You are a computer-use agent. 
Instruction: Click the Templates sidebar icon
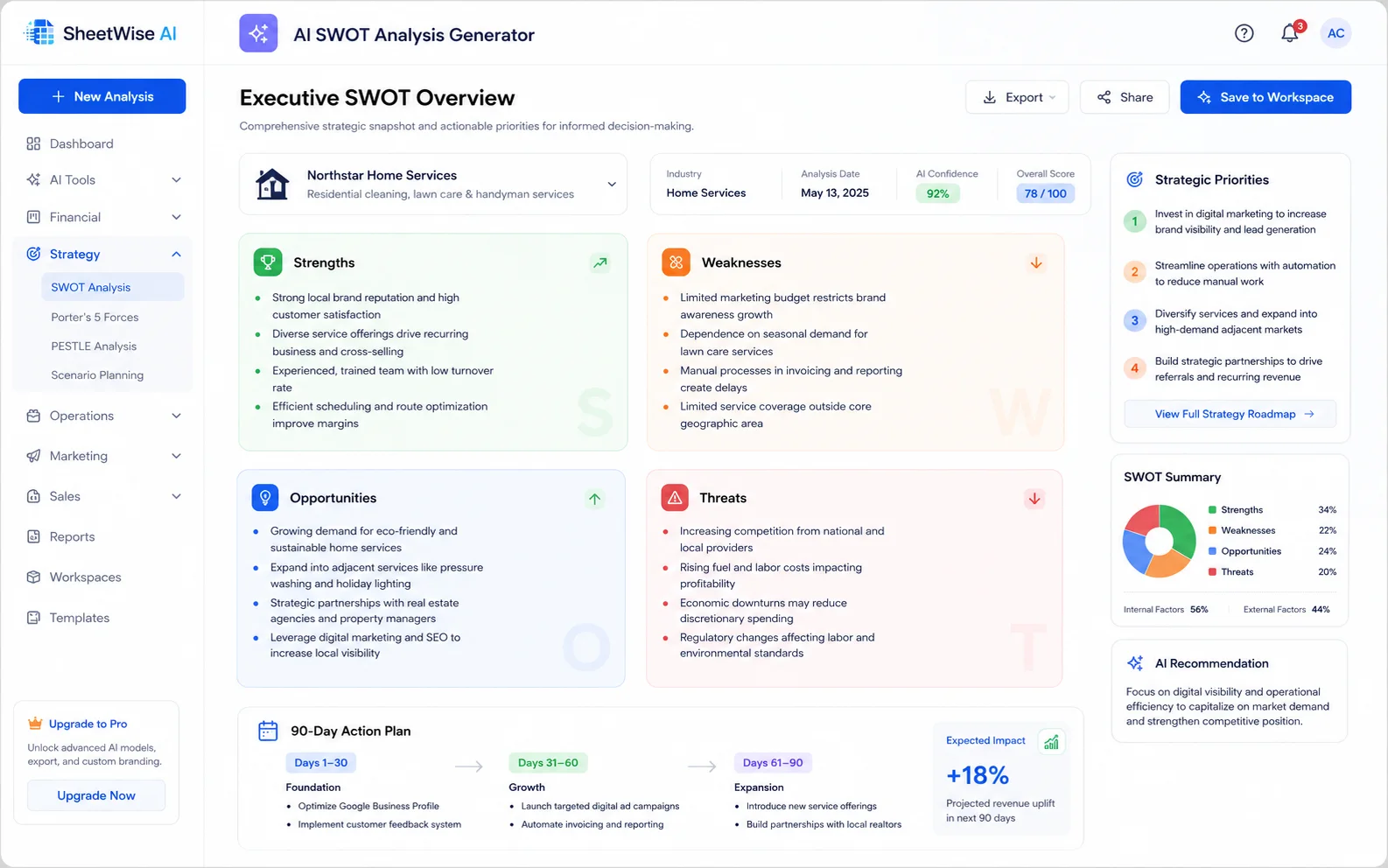(33, 618)
